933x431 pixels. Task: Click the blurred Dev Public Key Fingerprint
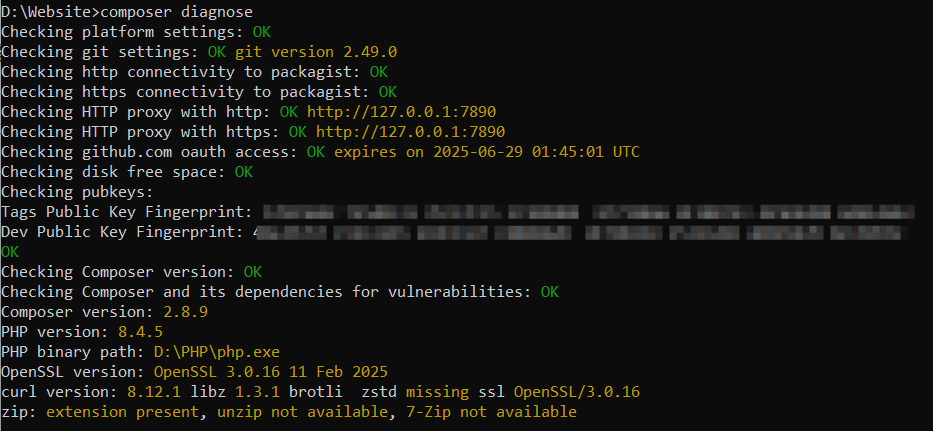(580, 232)
